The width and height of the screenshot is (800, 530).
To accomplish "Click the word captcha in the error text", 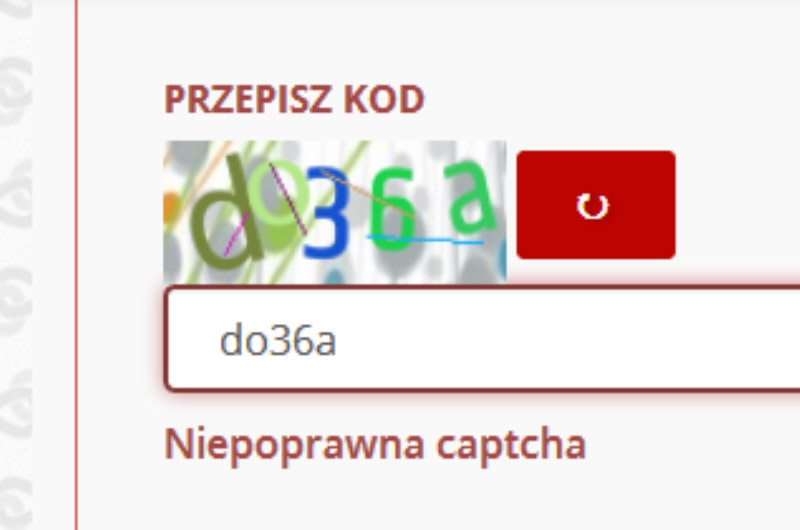I will 511,445.
